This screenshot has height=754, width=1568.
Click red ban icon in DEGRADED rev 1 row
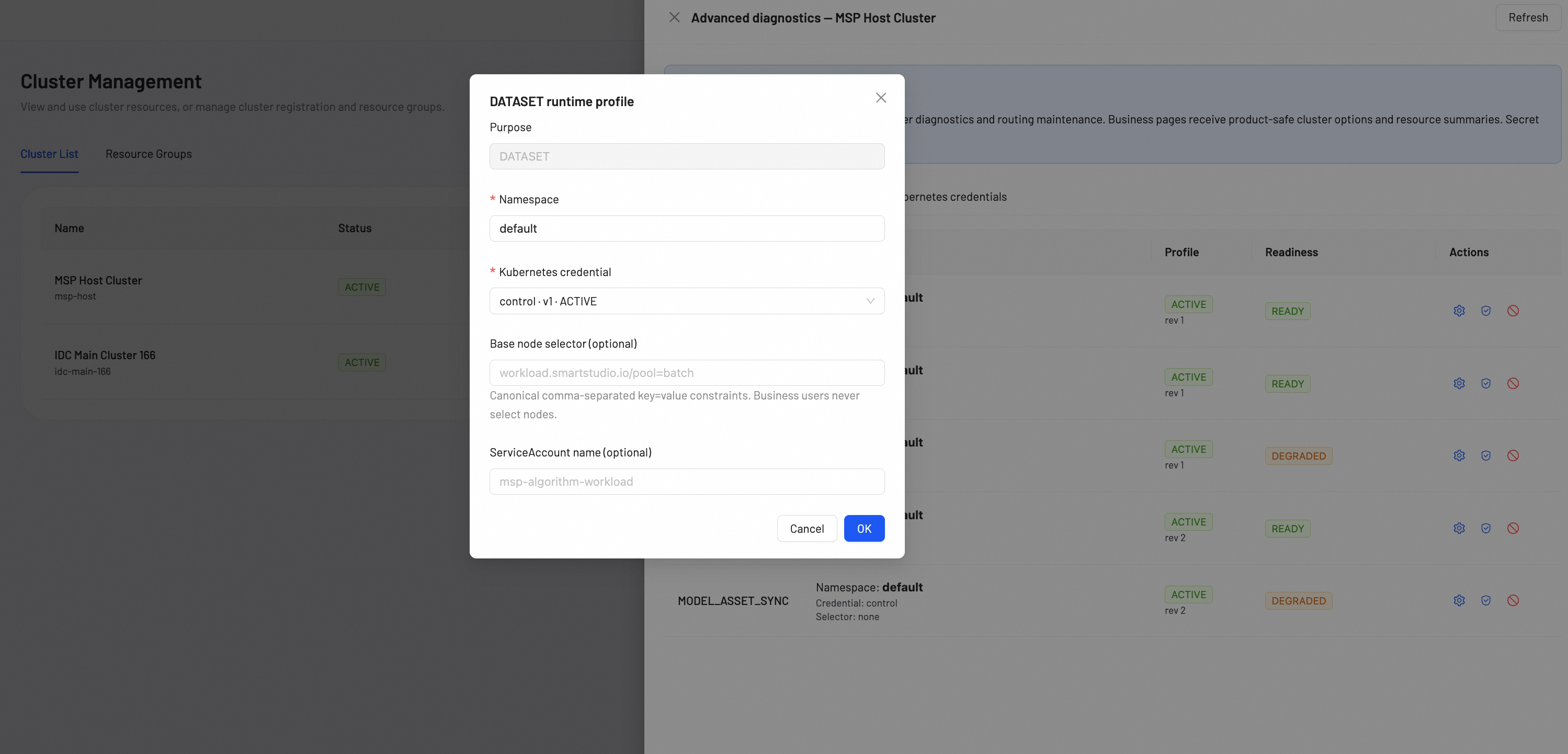point(1513,456)
